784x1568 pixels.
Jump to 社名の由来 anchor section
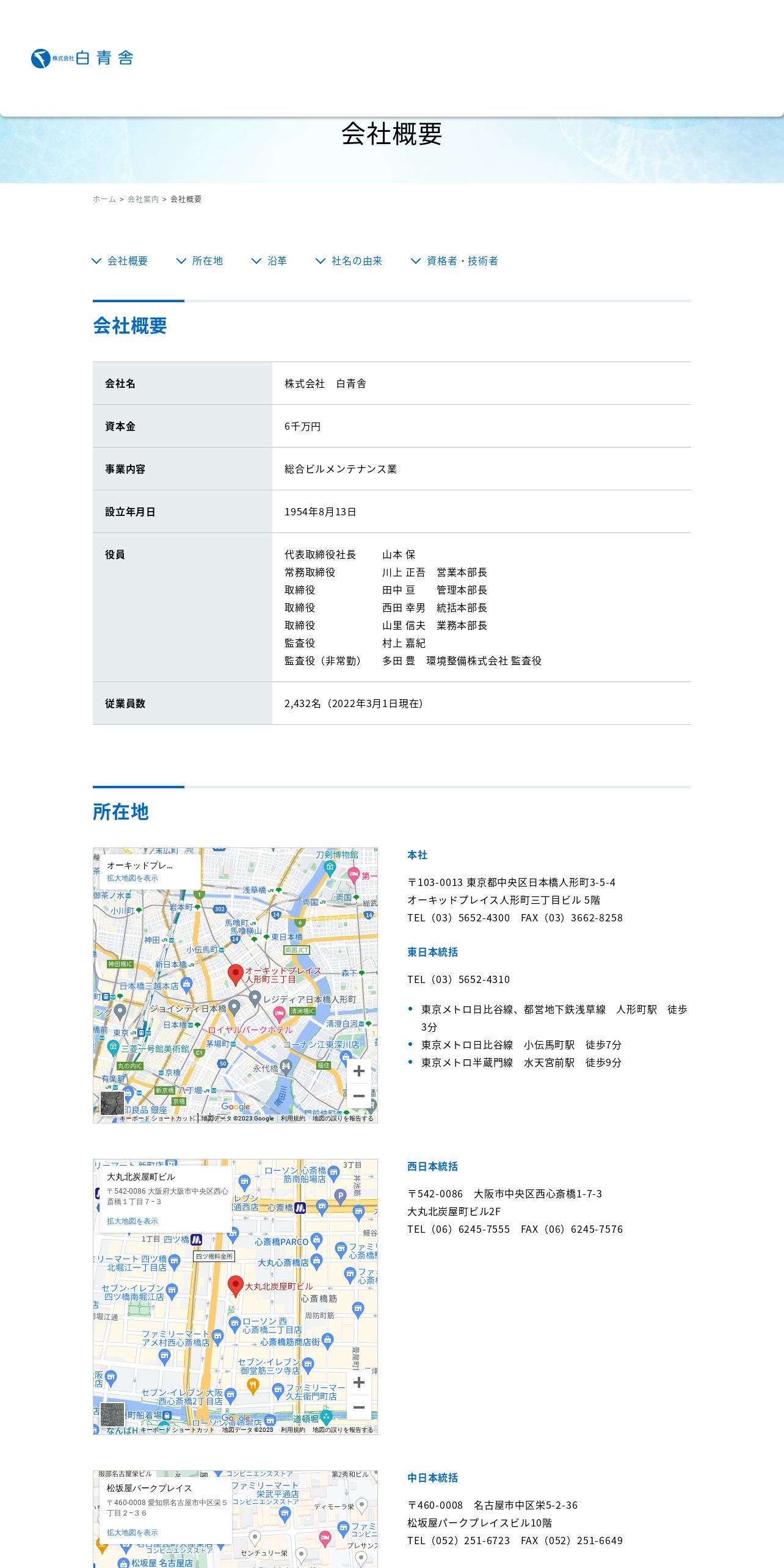coord(357,261)
